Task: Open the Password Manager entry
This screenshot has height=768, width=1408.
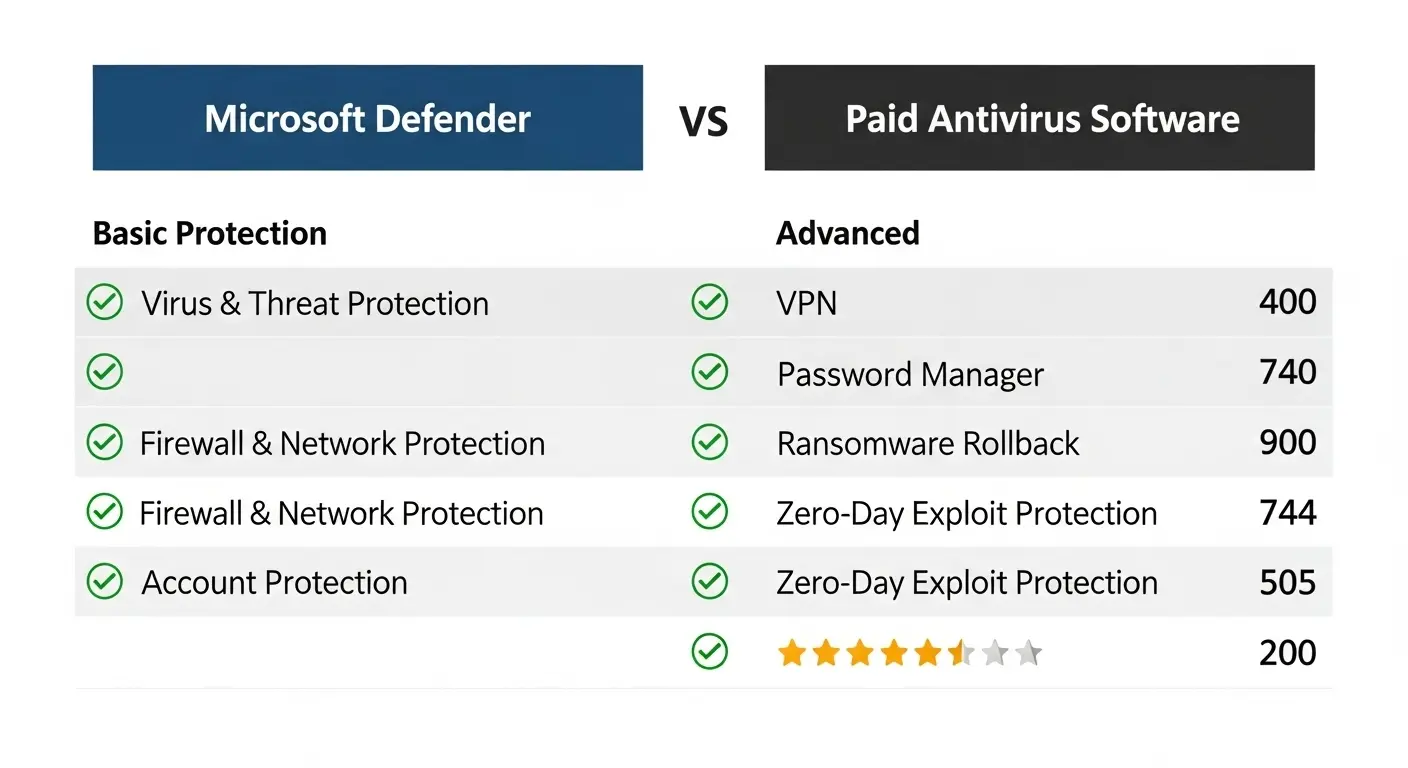Action: [x=910, y=375]
